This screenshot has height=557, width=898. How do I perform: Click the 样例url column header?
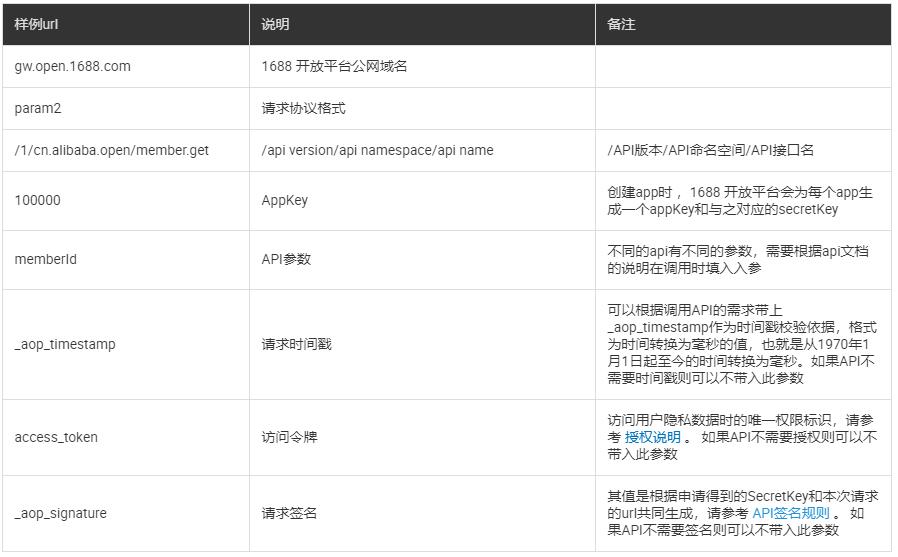(x=126, y=24)
